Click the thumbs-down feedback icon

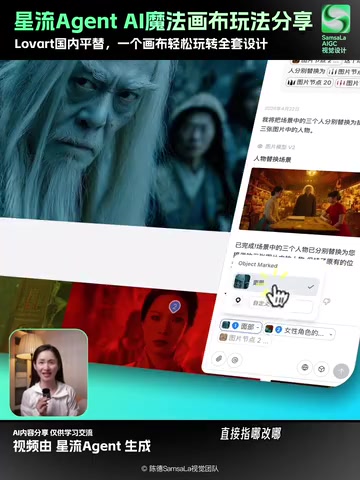click(327, 301)
